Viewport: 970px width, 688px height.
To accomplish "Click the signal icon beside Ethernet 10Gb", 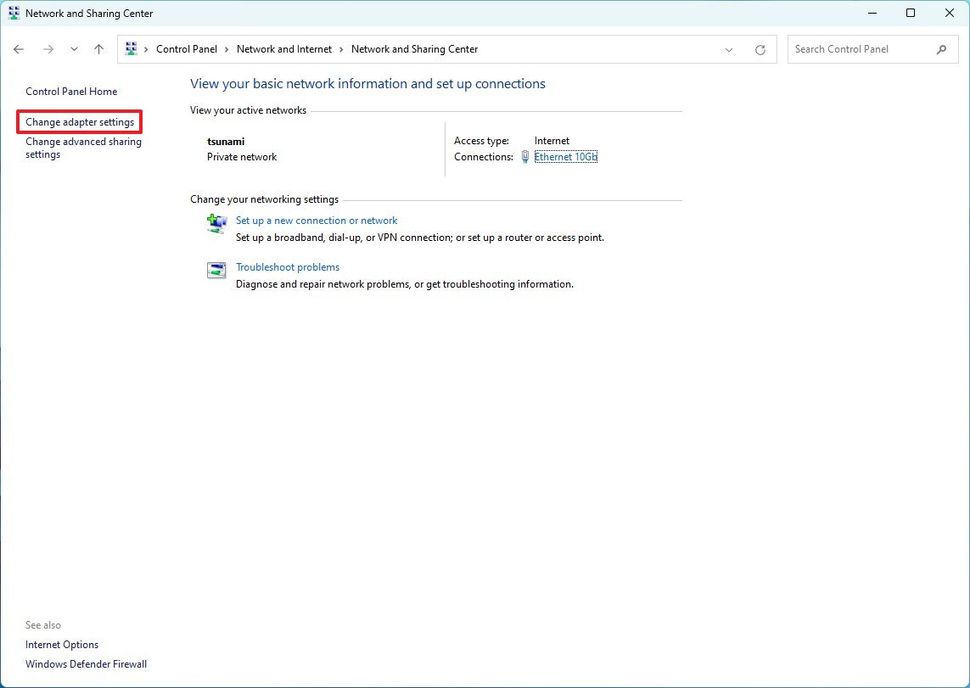I will [524, 156].
